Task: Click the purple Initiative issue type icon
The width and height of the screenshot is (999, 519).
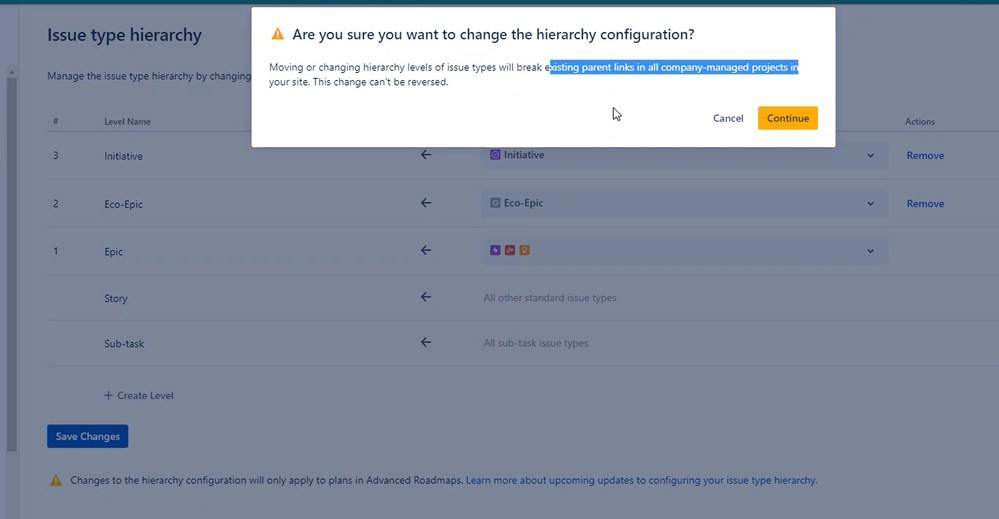Action: click(x=495, y=155)
